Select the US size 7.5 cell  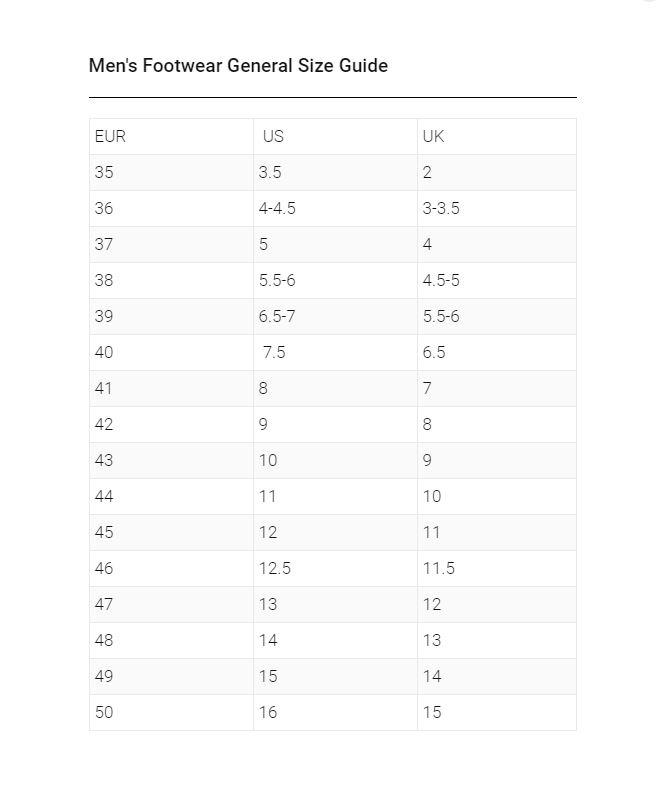(x=274, y=353)
